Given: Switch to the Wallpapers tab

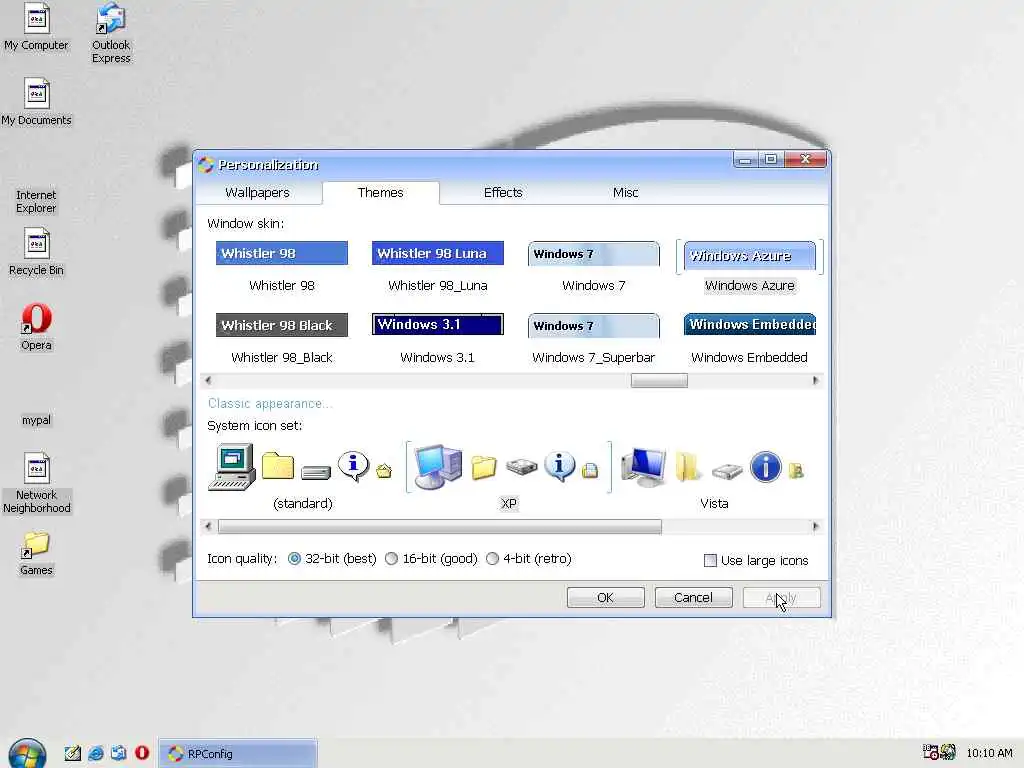Looking at the screenshot, I should (257, 193).
